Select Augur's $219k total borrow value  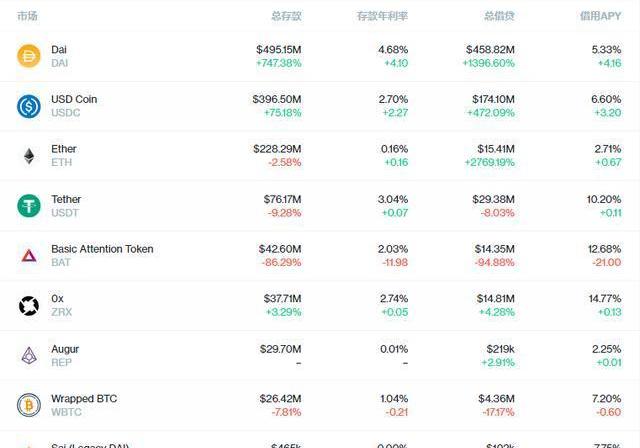tap(501, 349)
